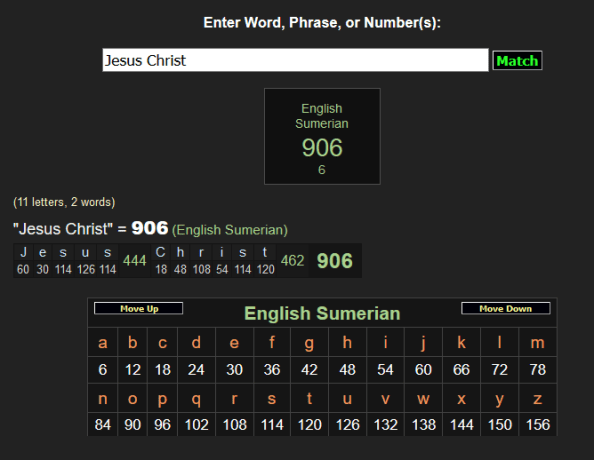Click the value 144 in the cipher table
This screenshot has width=594, height=460.
coord(462,425)
